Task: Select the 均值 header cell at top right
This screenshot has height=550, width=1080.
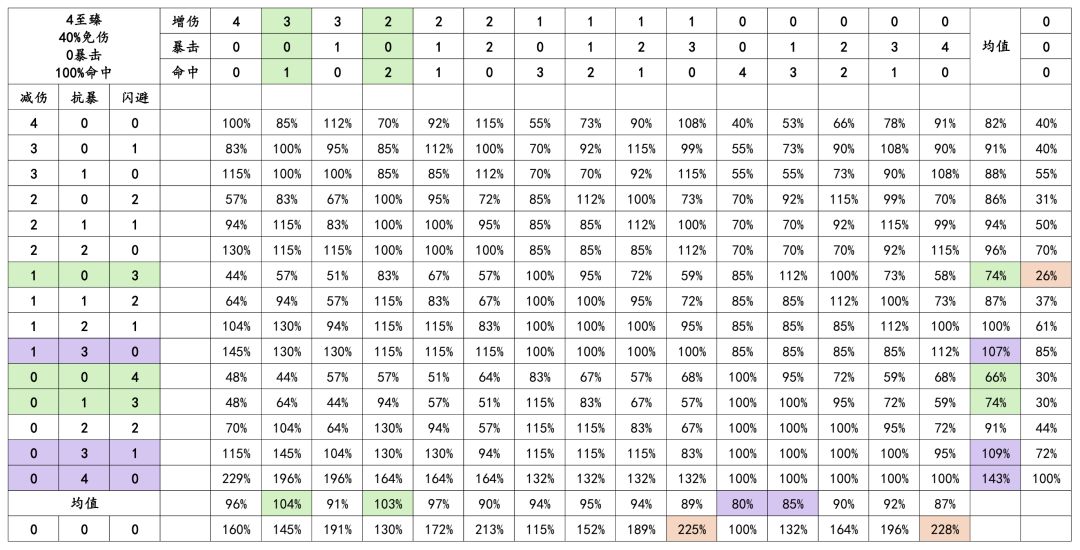Action: 994,46
